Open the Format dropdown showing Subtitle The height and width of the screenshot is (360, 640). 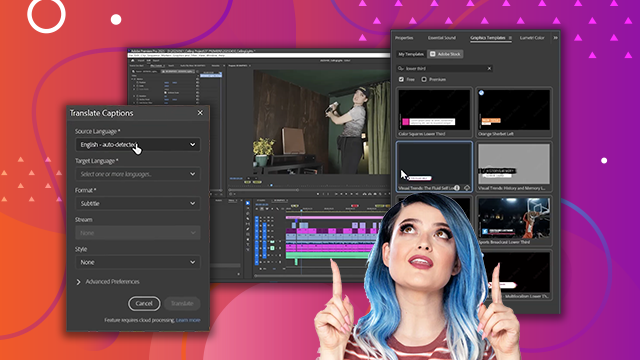(x=138, y=203)
